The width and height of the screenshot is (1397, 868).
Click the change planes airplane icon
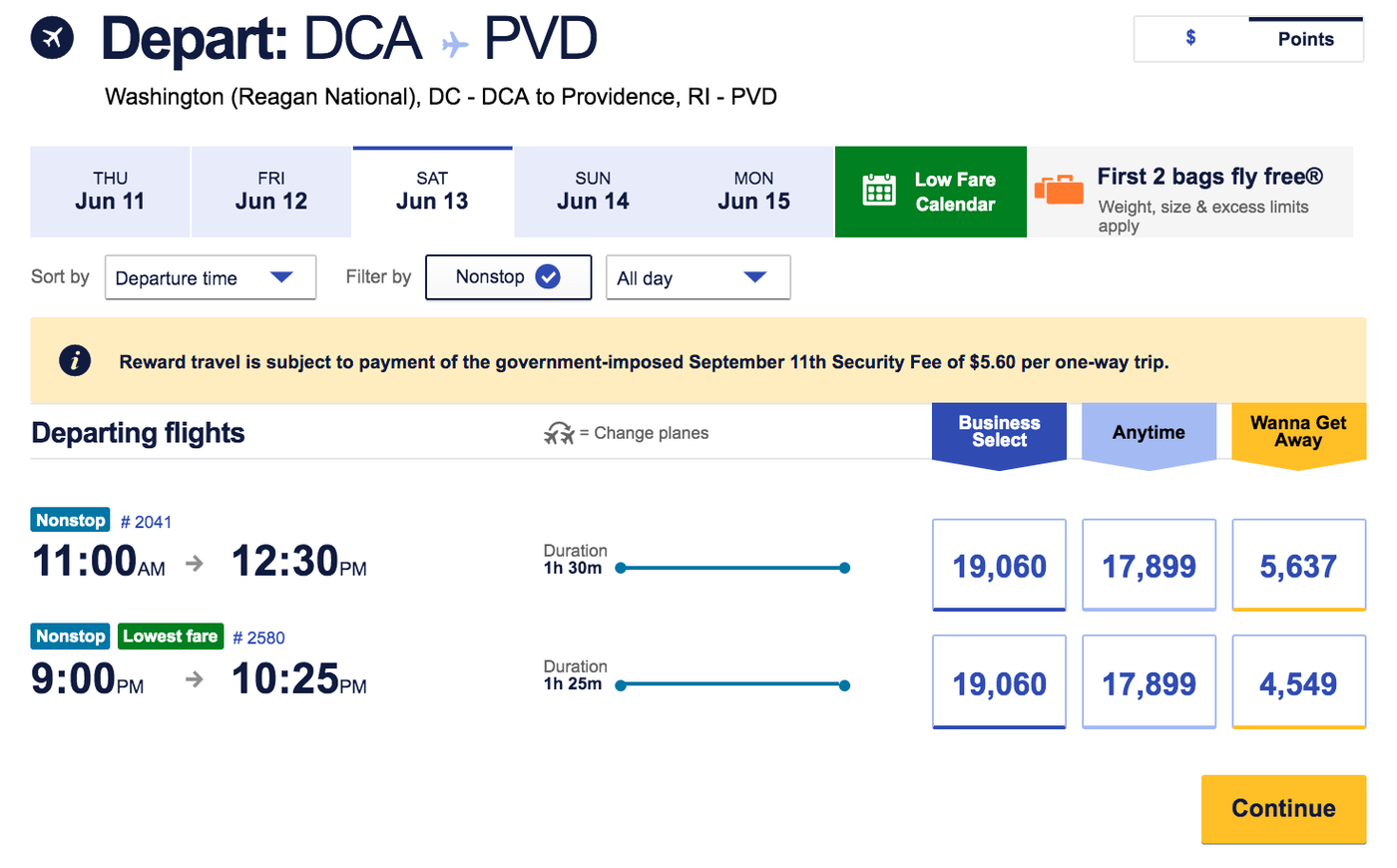click(559, 433)
